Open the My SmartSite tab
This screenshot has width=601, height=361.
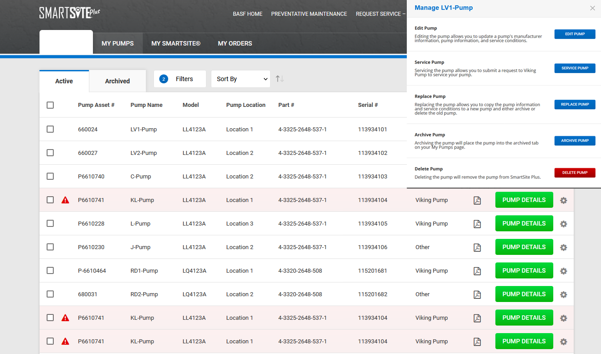176,43
